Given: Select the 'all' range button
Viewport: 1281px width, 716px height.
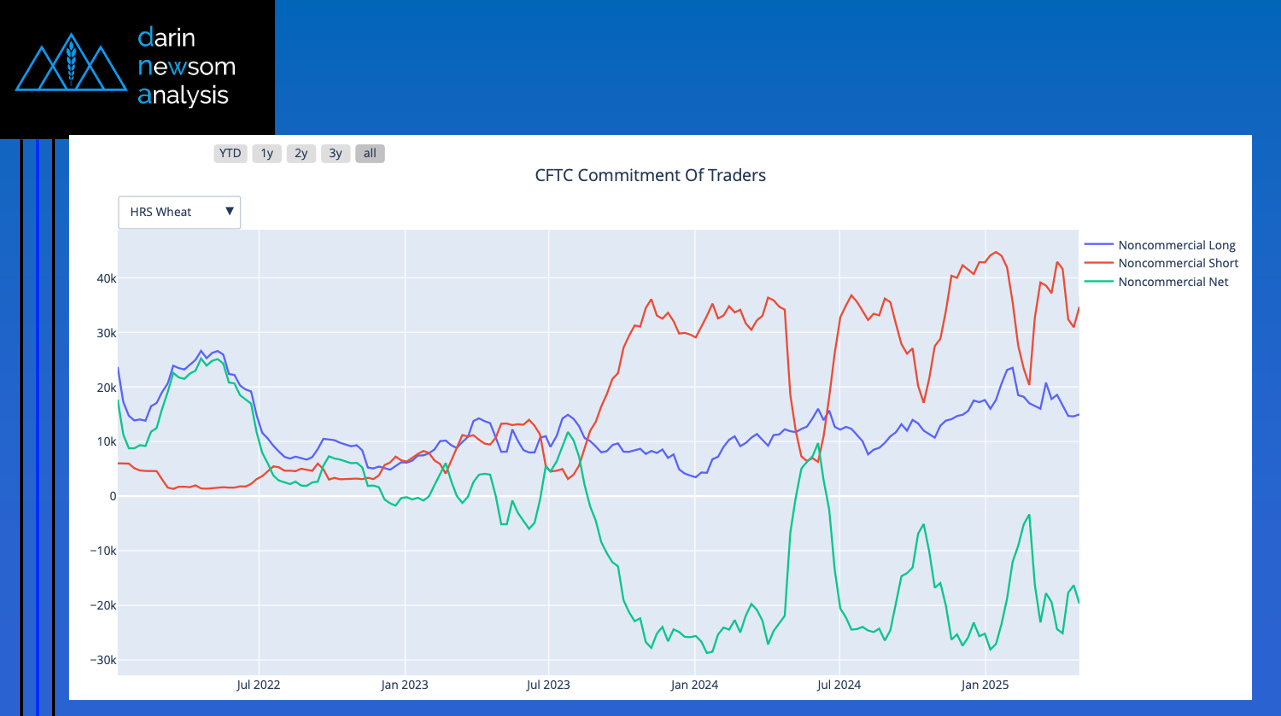Looking at the screenshot, I should pos(370,153).
